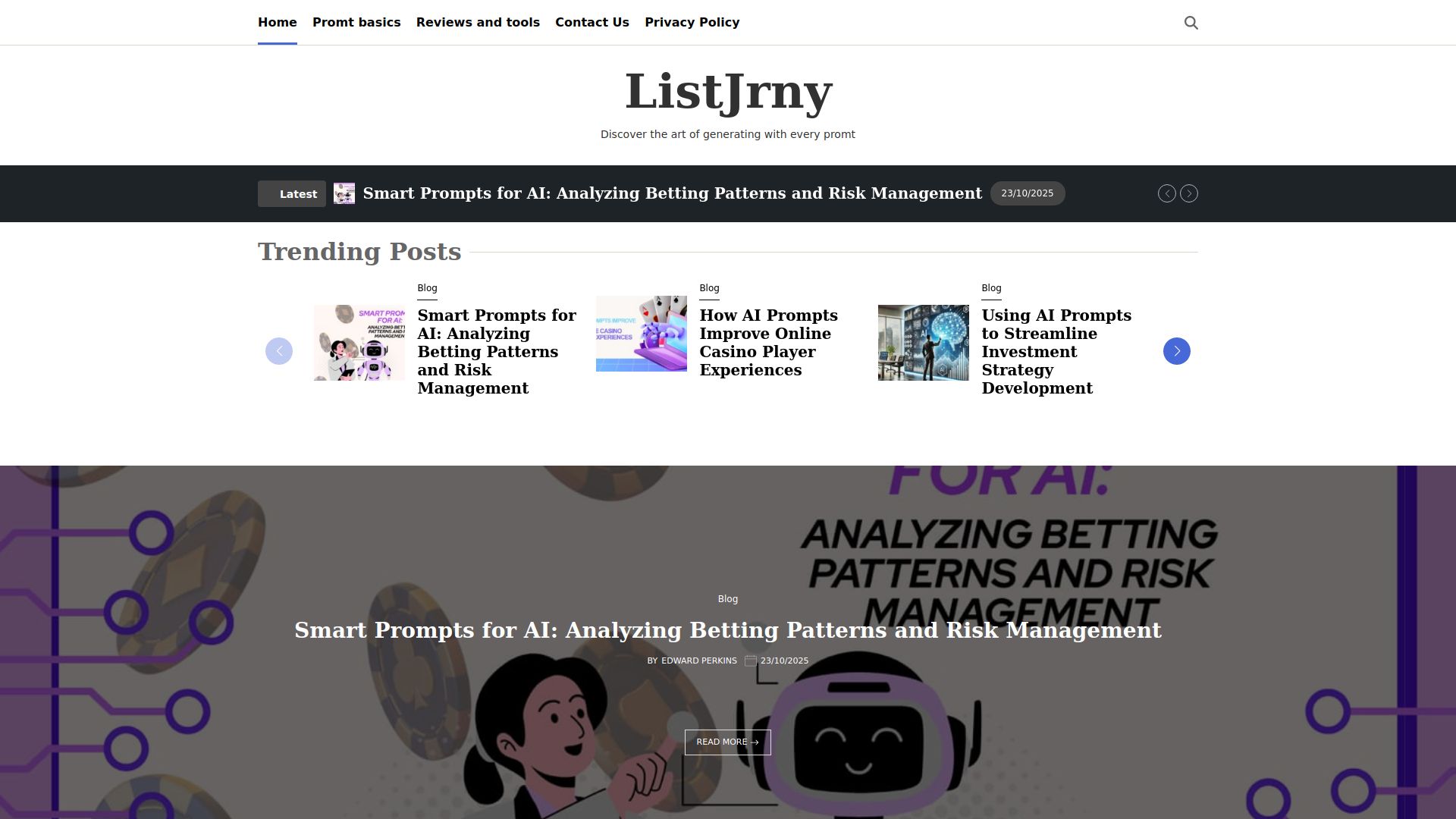Screen dimensions: 1456x819
Task: Click small thumbnail in Latest ticker
Action: click(x=344, y=193)
